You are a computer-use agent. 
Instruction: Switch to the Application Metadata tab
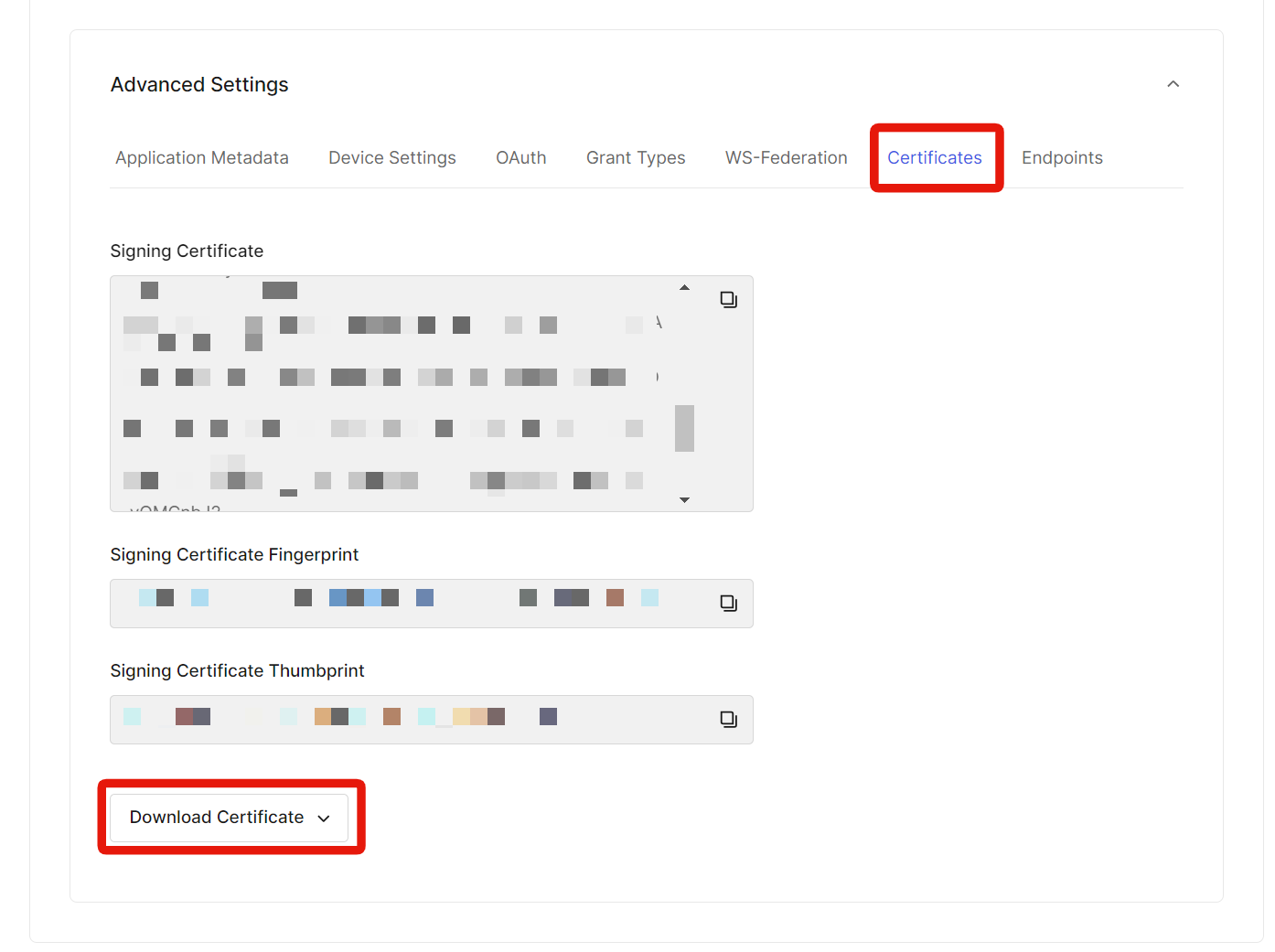[202, 158]
